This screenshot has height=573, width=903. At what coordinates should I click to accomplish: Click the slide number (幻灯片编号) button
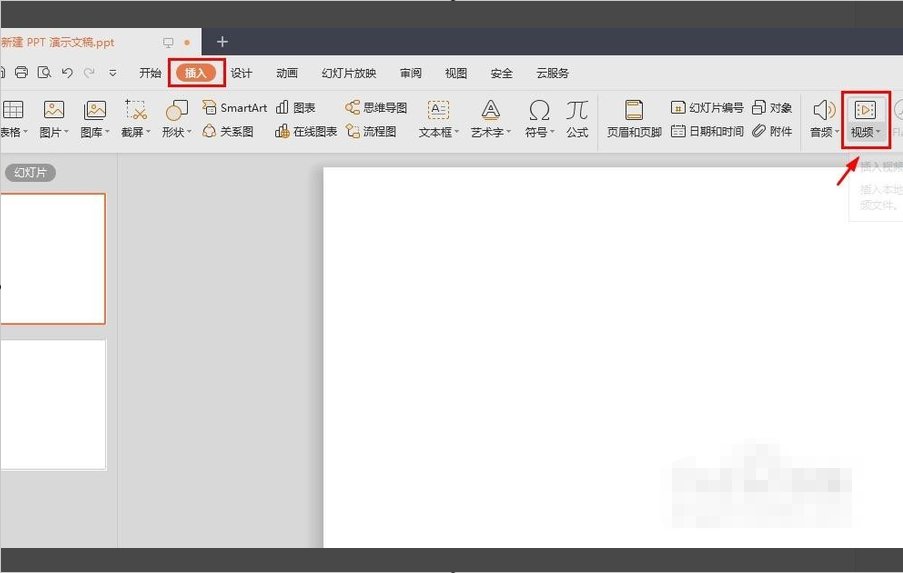tap(707, 108)
